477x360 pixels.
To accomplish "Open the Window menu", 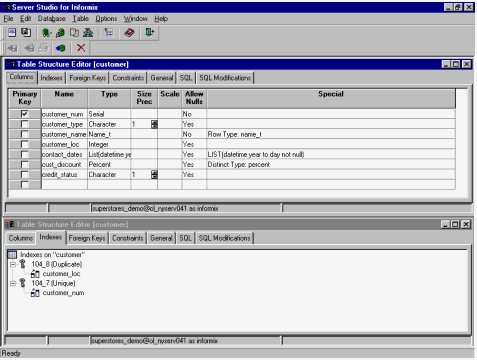I will click(136, 19).
